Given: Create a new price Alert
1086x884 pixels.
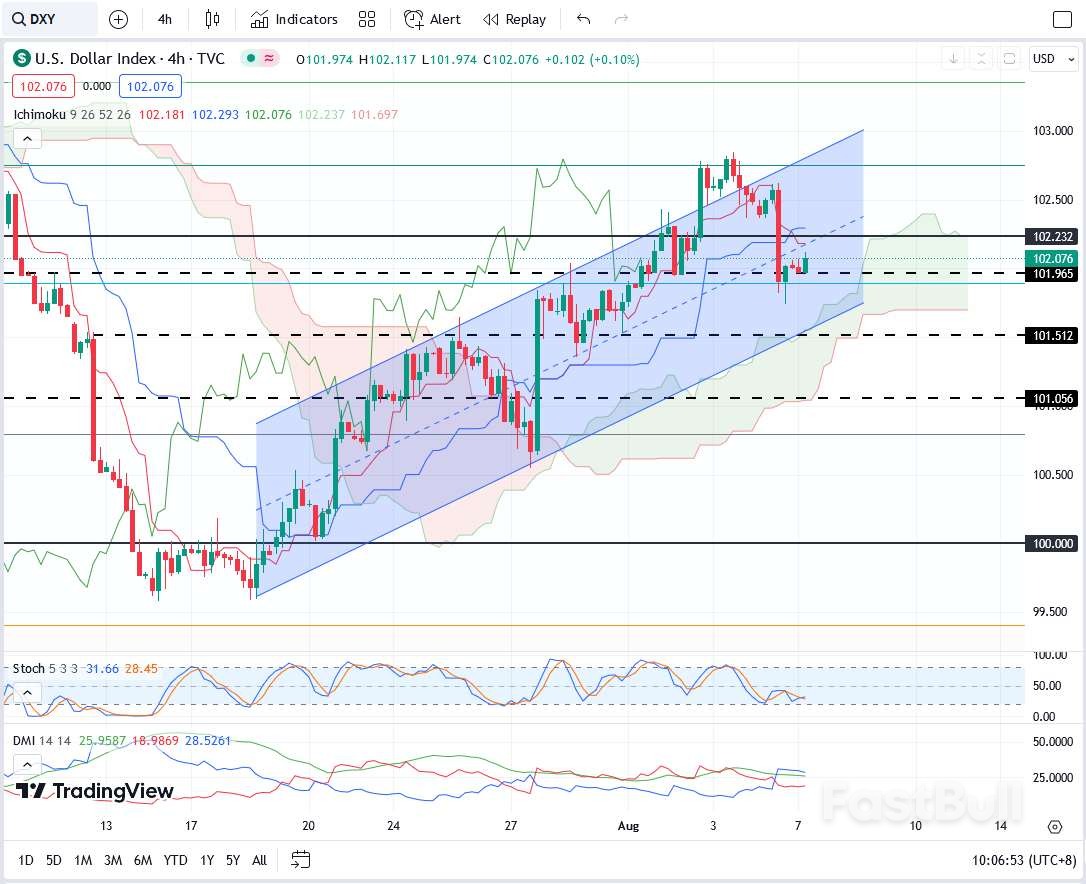Looking at the screenshot, I should pyautogui.click(x=431, y=19).
